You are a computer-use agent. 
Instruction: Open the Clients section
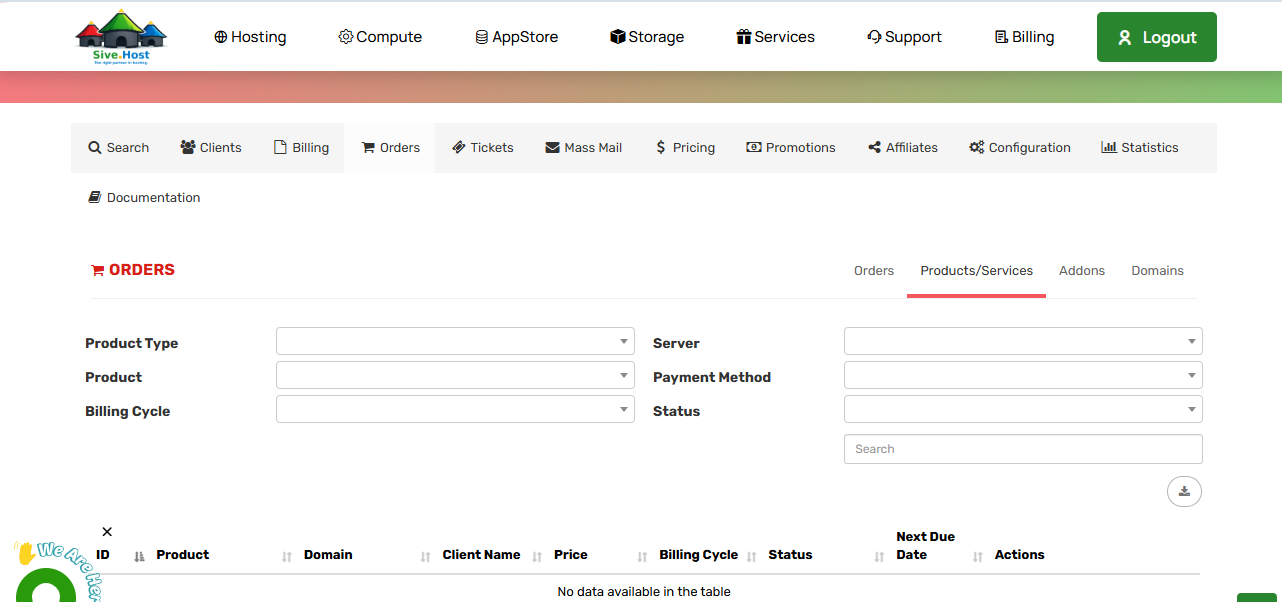tap(211, 148)
